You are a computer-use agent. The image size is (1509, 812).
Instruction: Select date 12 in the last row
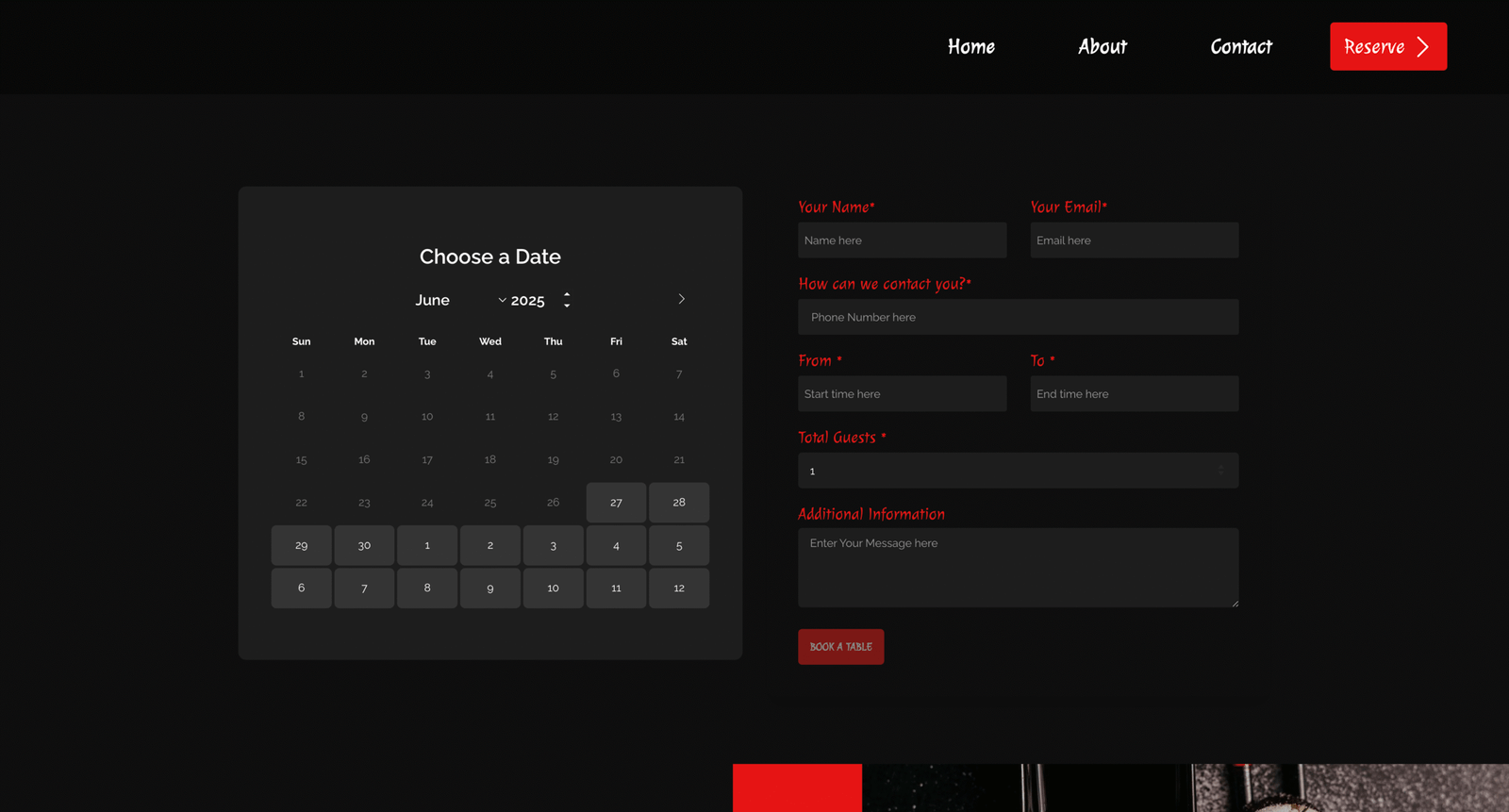(679, 588)
